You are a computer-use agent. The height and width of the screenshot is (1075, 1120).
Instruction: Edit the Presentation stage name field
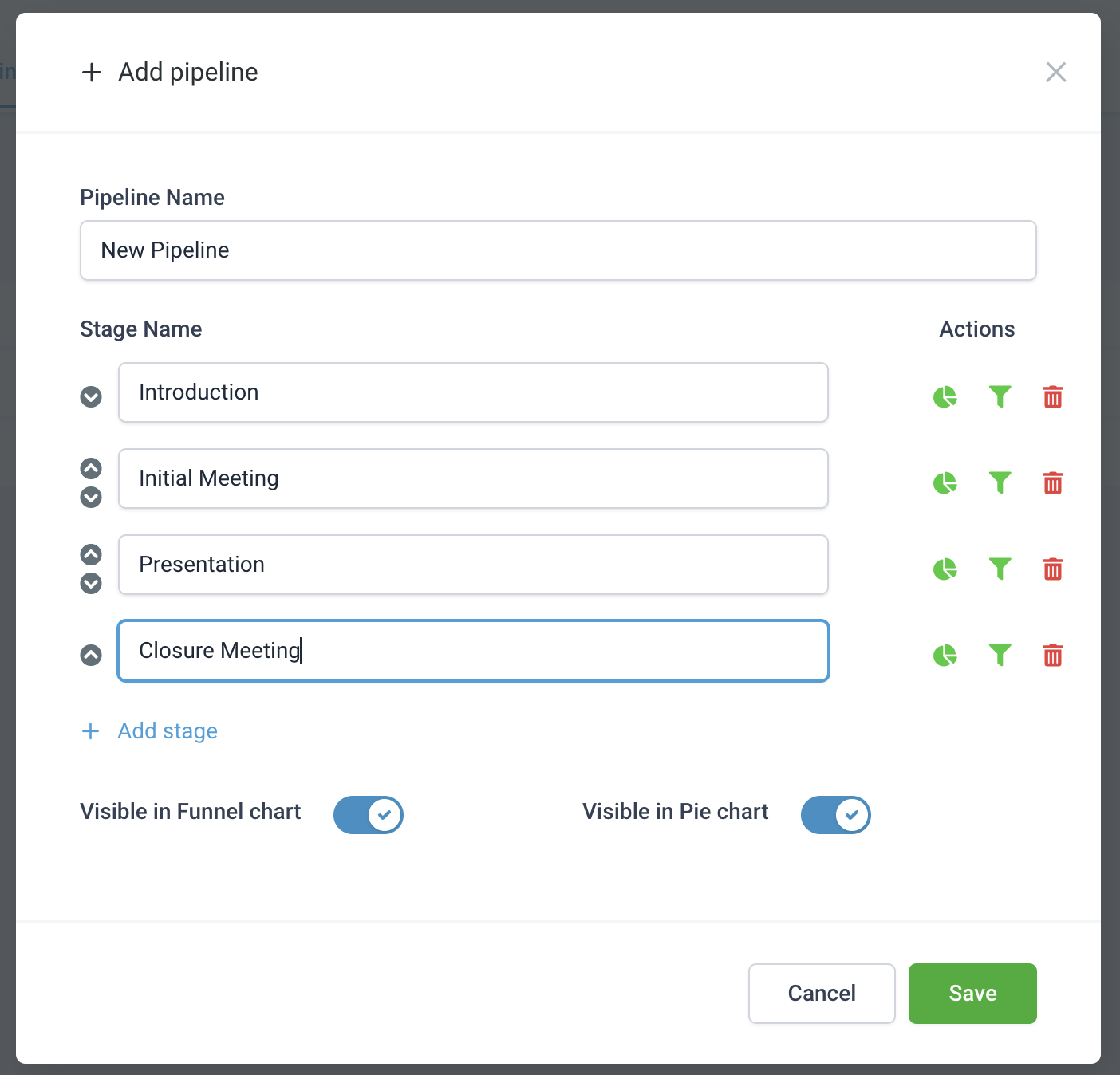point(473,565)
